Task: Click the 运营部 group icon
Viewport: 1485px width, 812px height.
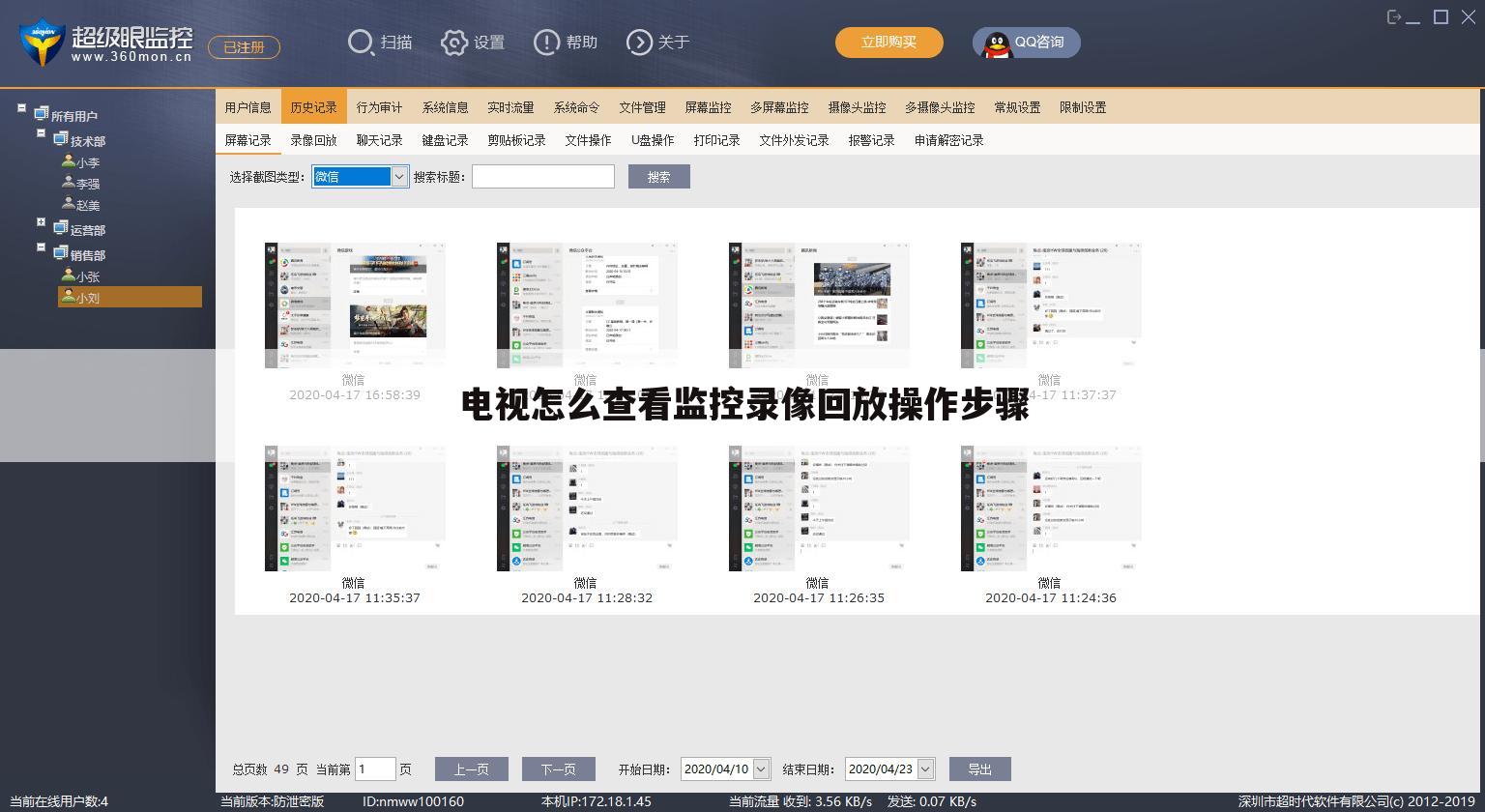Action: point(60,228)
